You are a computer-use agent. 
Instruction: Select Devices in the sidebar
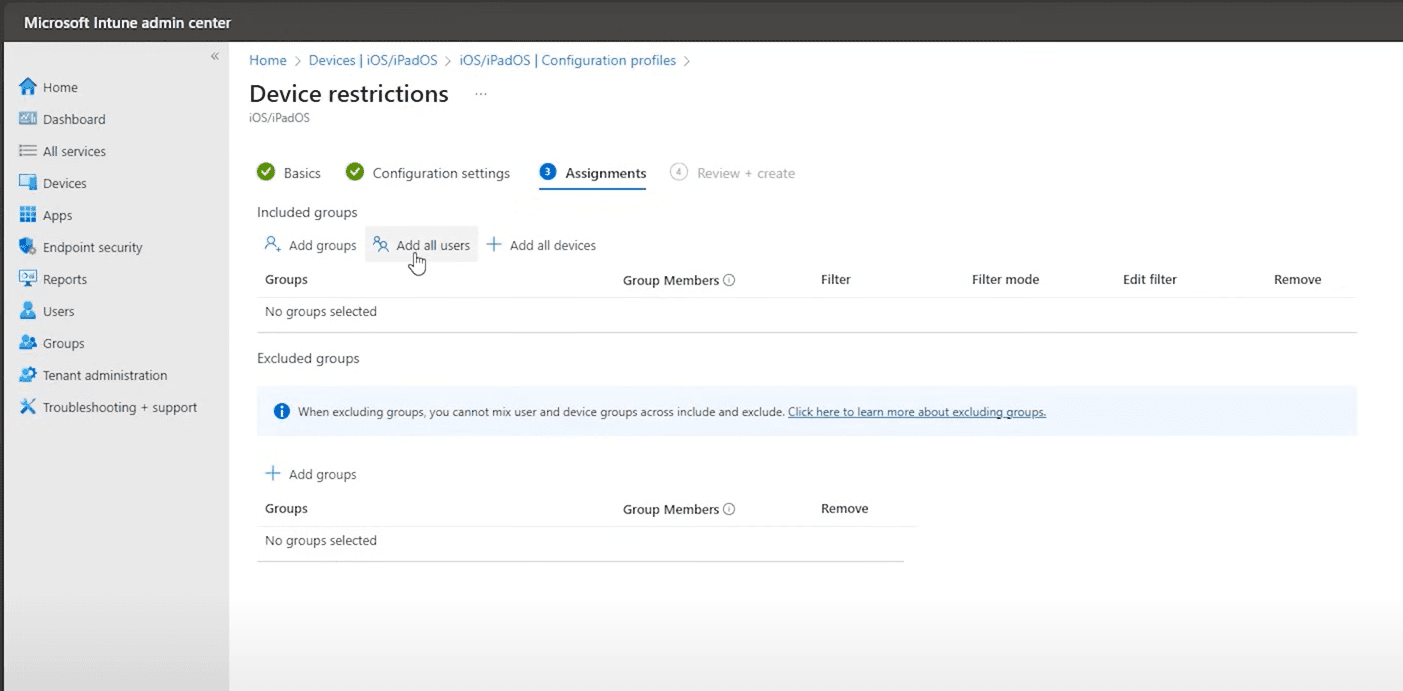pyautogui.click(x=61, y=183)
